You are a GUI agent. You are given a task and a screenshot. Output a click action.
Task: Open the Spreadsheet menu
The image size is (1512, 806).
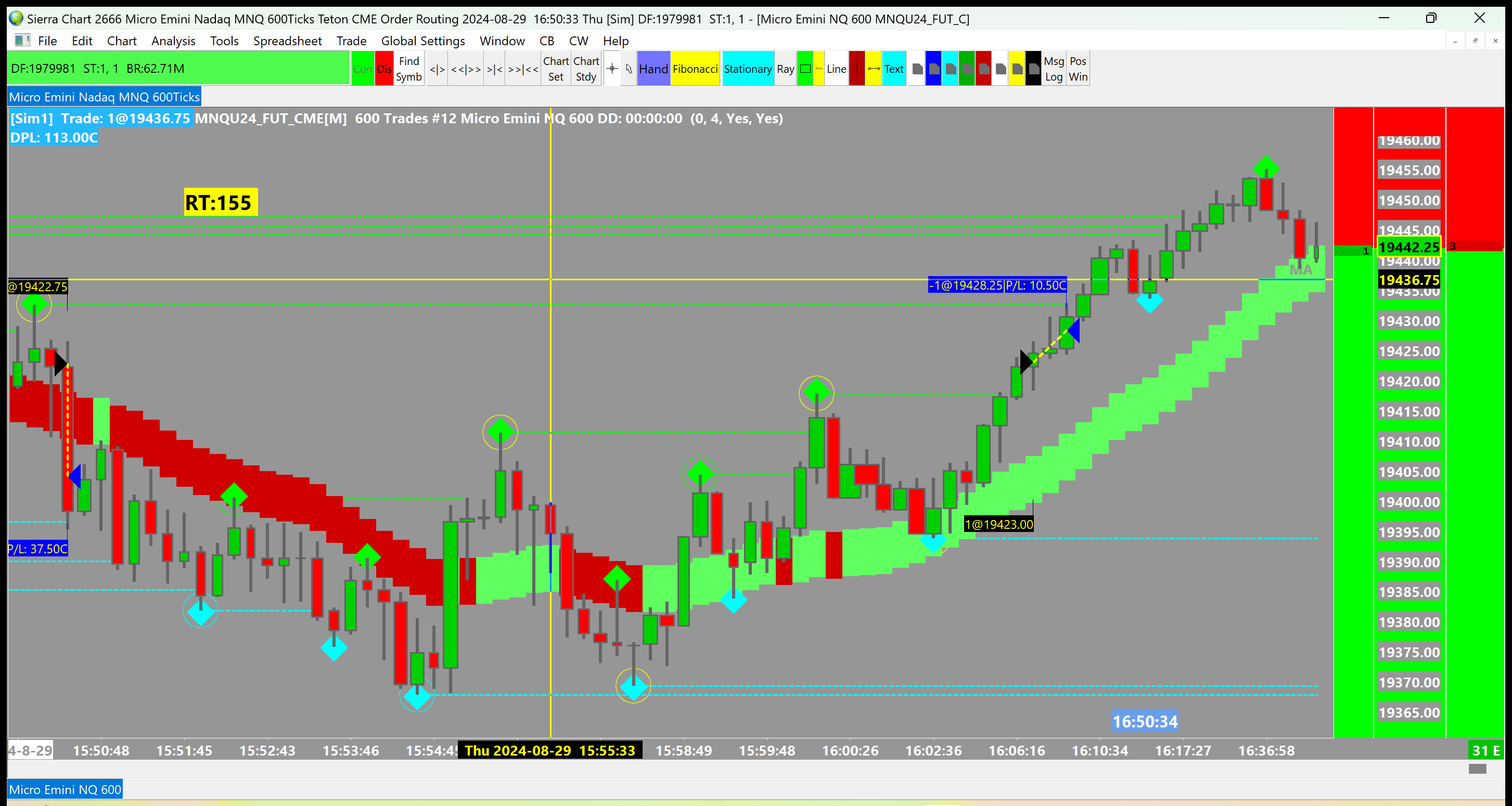click(x=287, y=41)
